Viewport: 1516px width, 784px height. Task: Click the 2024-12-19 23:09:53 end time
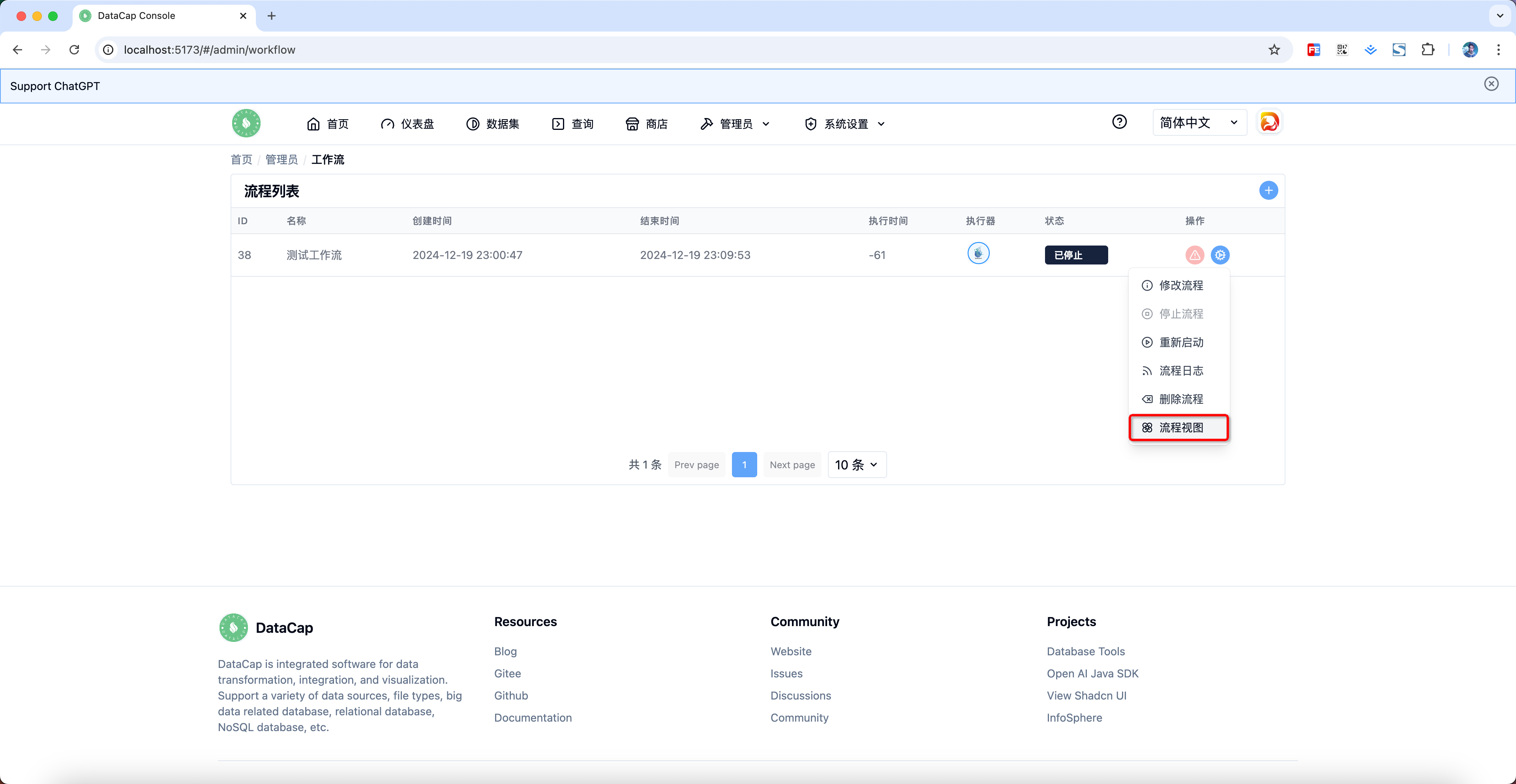tap(695, 255)
